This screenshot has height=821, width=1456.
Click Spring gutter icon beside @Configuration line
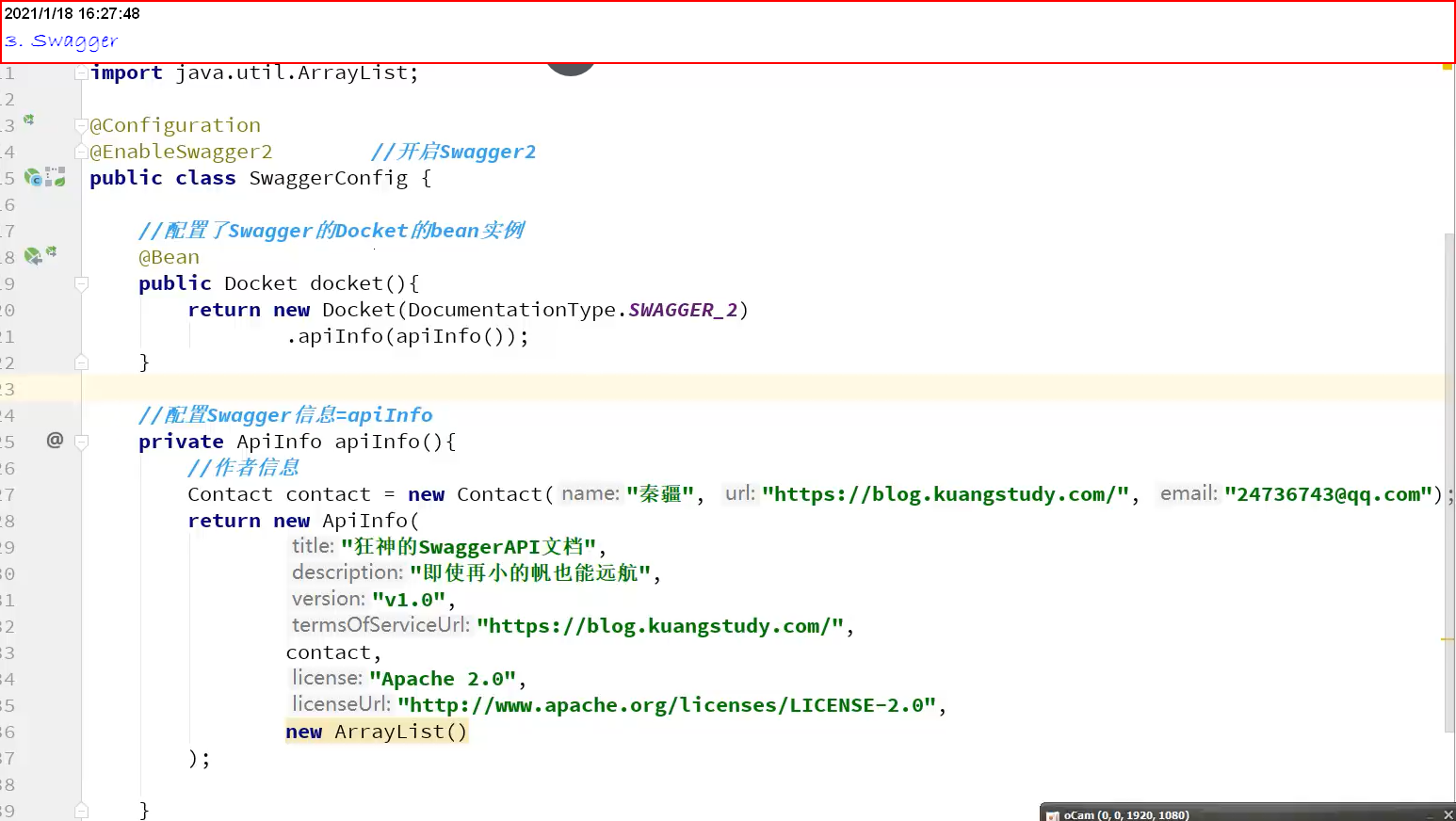coord(28,120)
